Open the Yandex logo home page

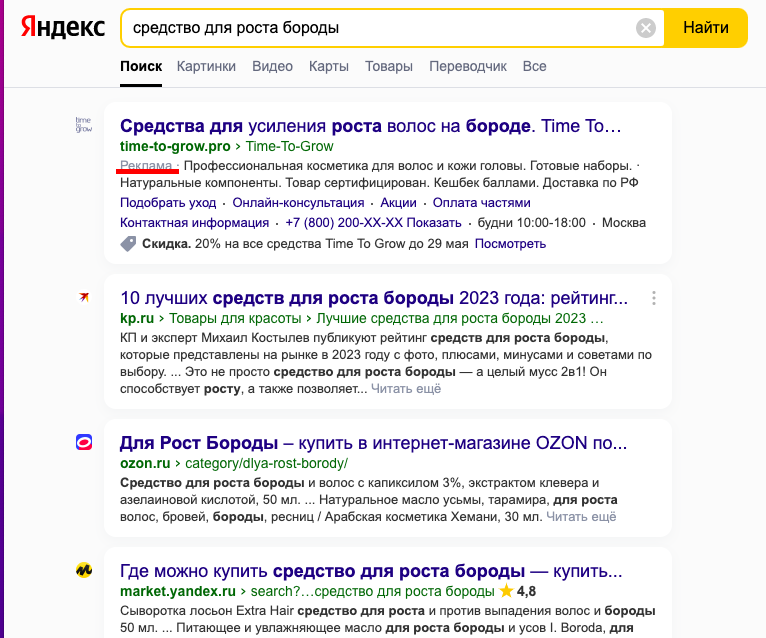coord(63,27)
